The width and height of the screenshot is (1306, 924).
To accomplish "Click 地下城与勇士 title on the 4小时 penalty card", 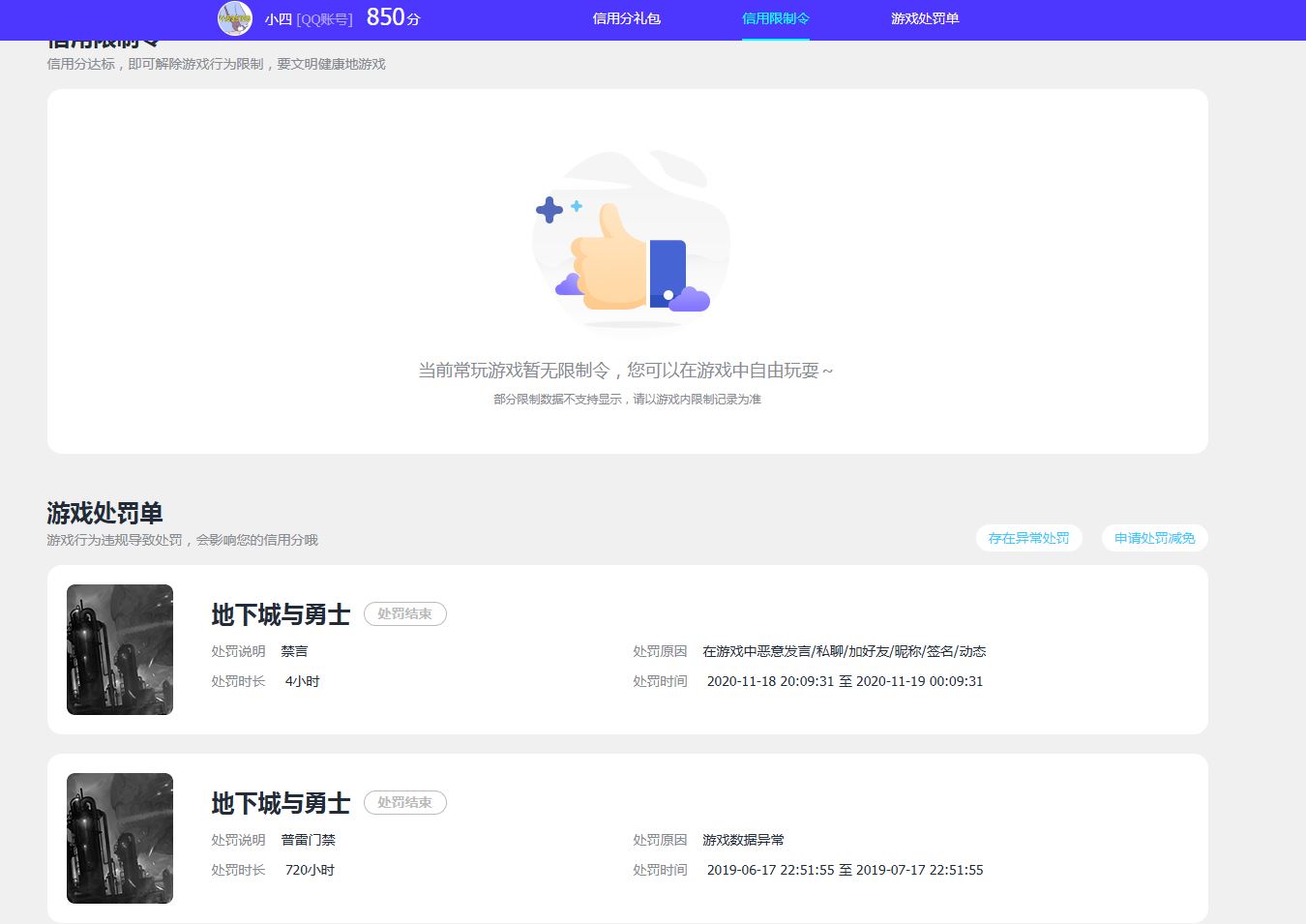I will [281, 614].
